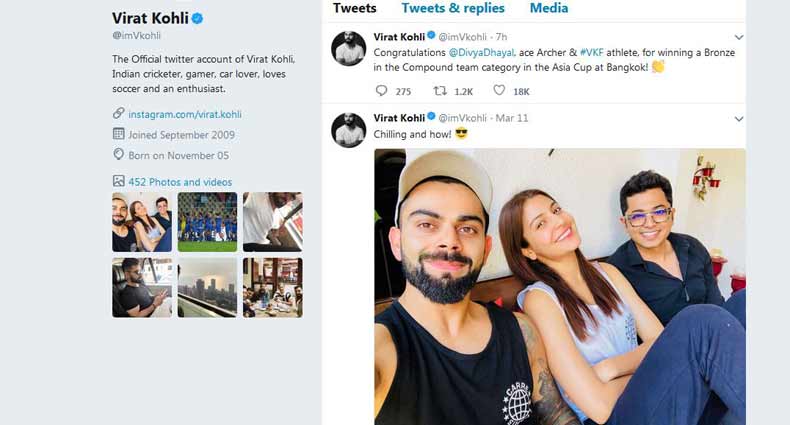Click the link icon beside Instagram URL
The height and width of the screenshot is (425, 790).
(119, 114)
